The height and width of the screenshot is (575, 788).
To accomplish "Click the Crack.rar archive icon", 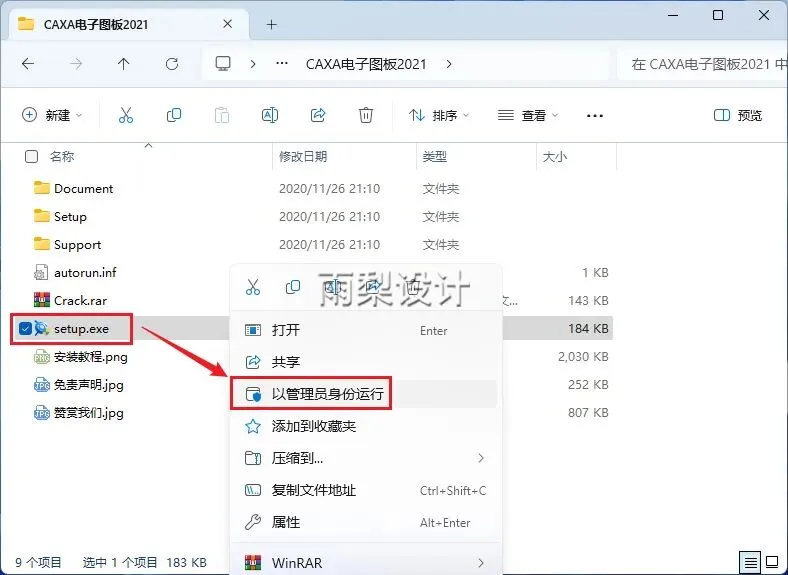I will 42,300.
